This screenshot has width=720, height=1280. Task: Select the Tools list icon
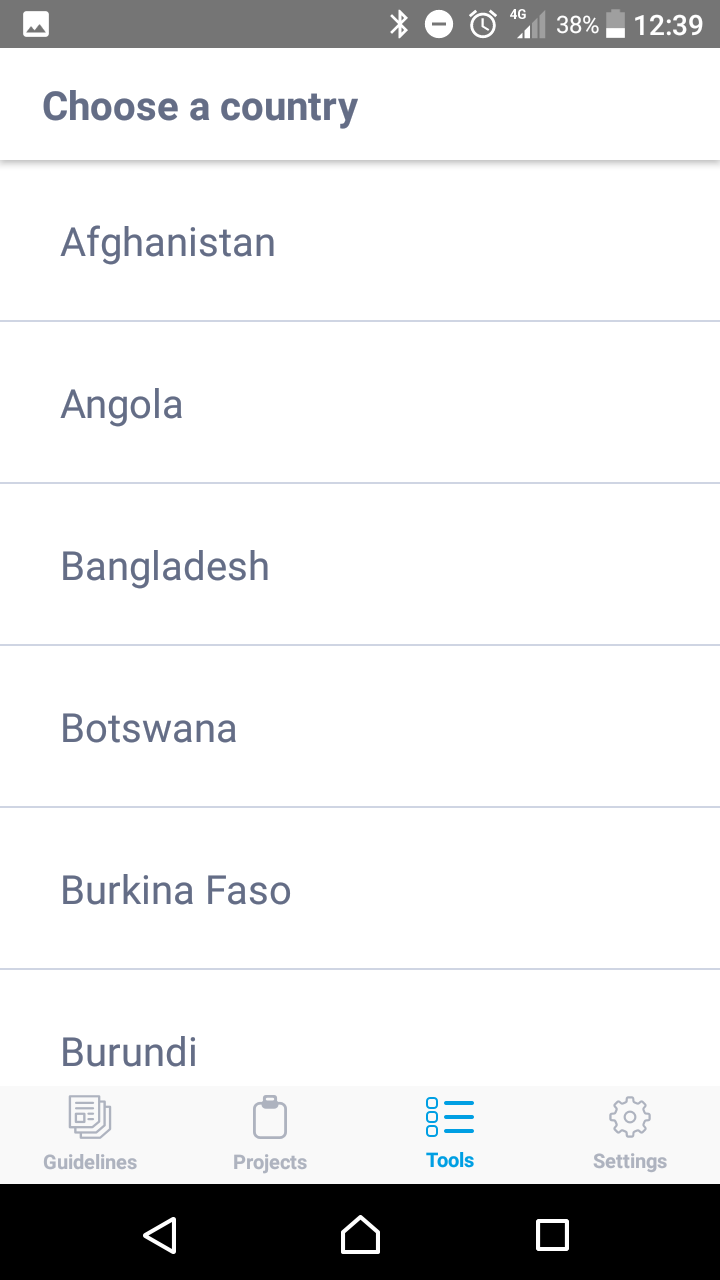450,1116
